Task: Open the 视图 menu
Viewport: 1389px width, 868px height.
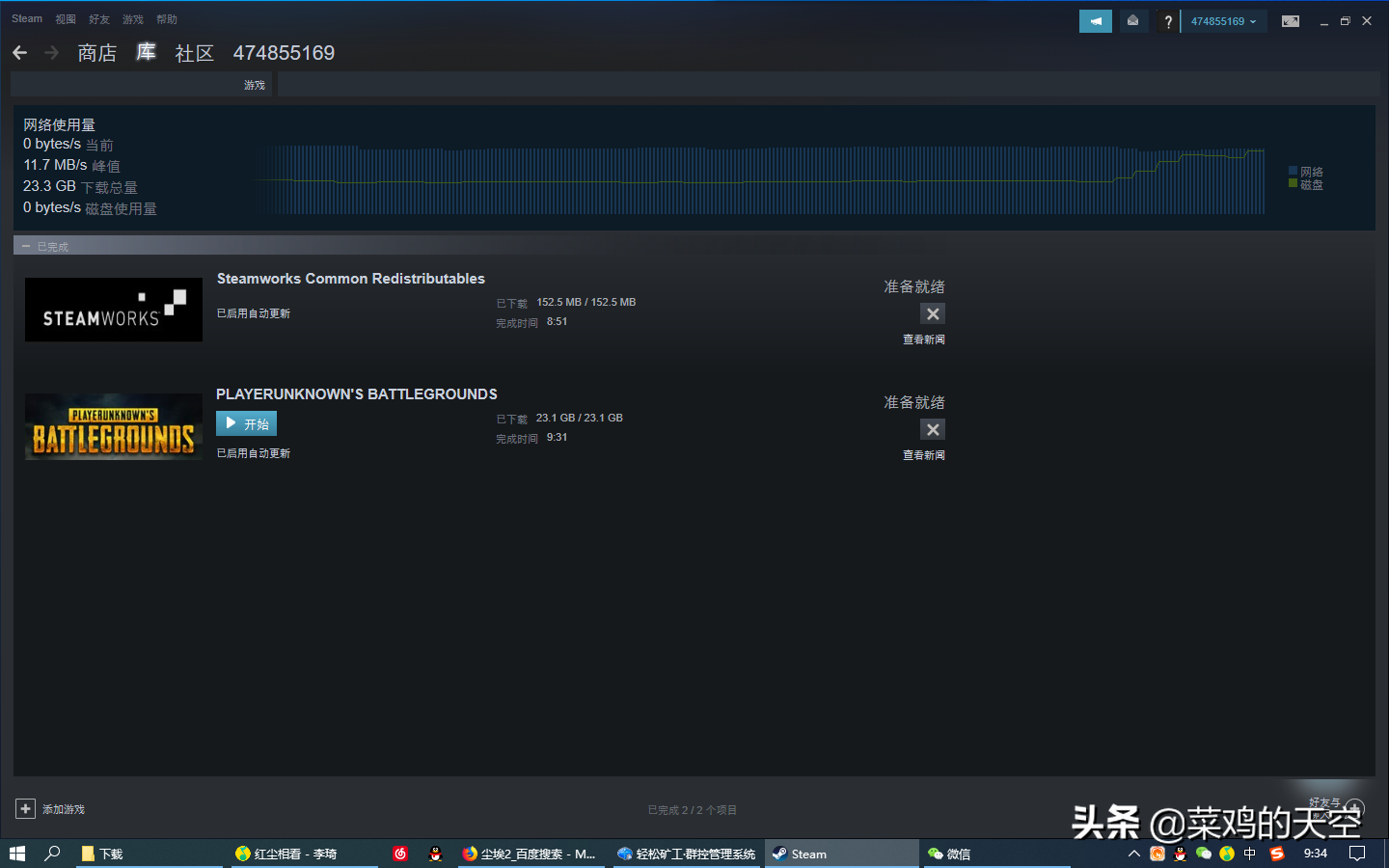Action: 66,19
